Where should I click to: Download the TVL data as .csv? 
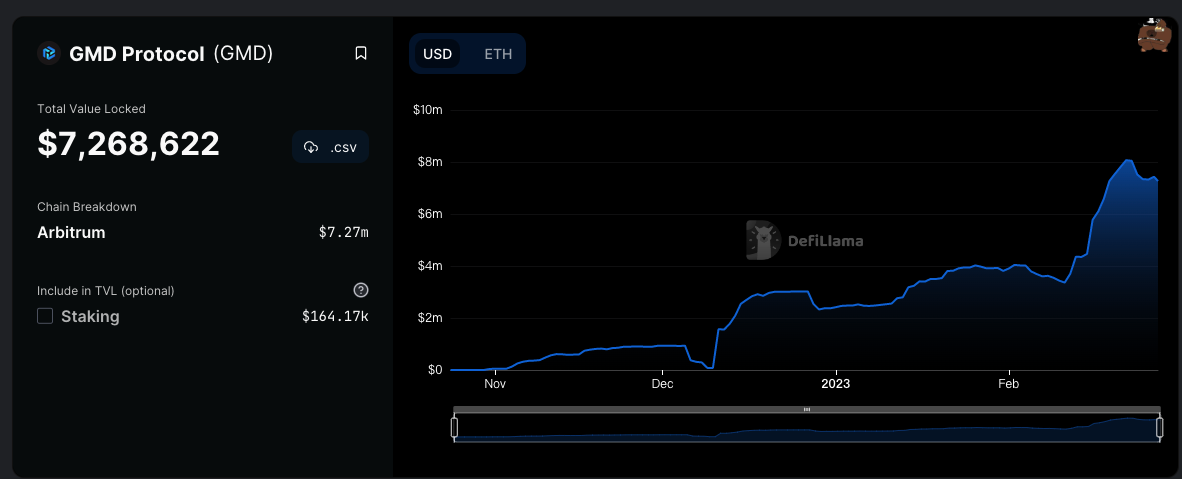point(330,147)
